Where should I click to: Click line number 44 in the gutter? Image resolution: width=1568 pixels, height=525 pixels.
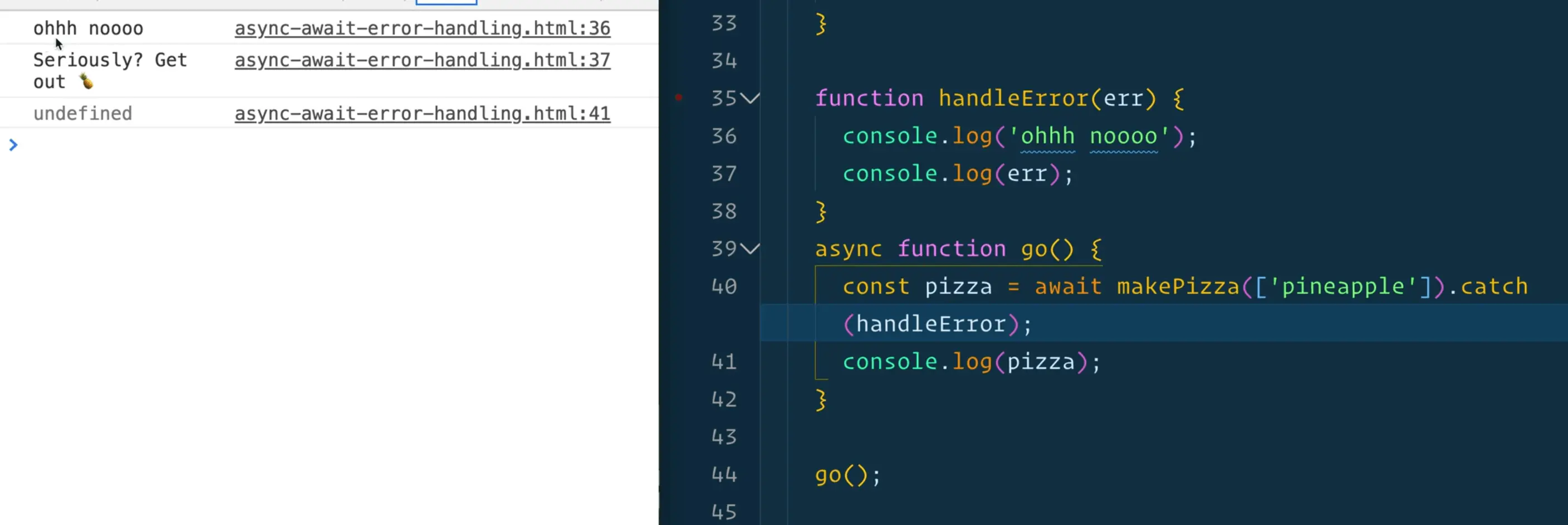(x=724, y=474)
